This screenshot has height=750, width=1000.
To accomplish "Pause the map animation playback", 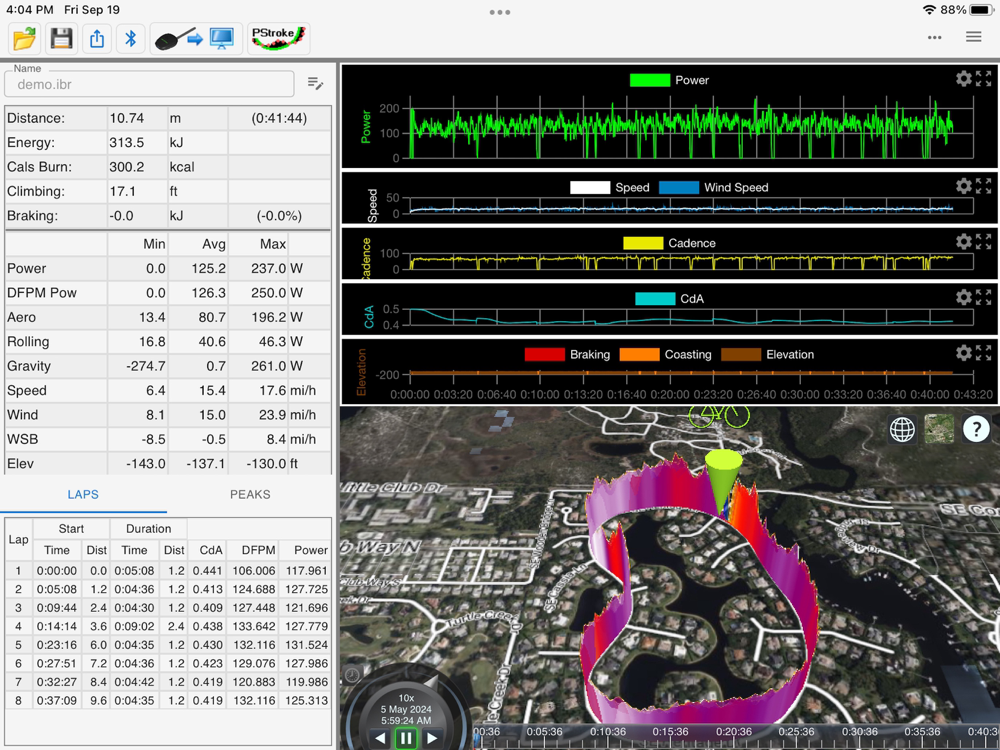I will point(406,738).
